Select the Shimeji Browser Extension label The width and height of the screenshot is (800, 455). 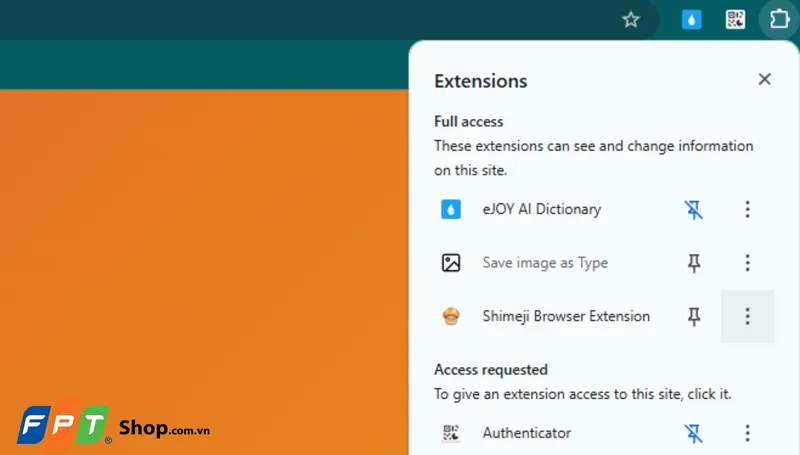566,316
